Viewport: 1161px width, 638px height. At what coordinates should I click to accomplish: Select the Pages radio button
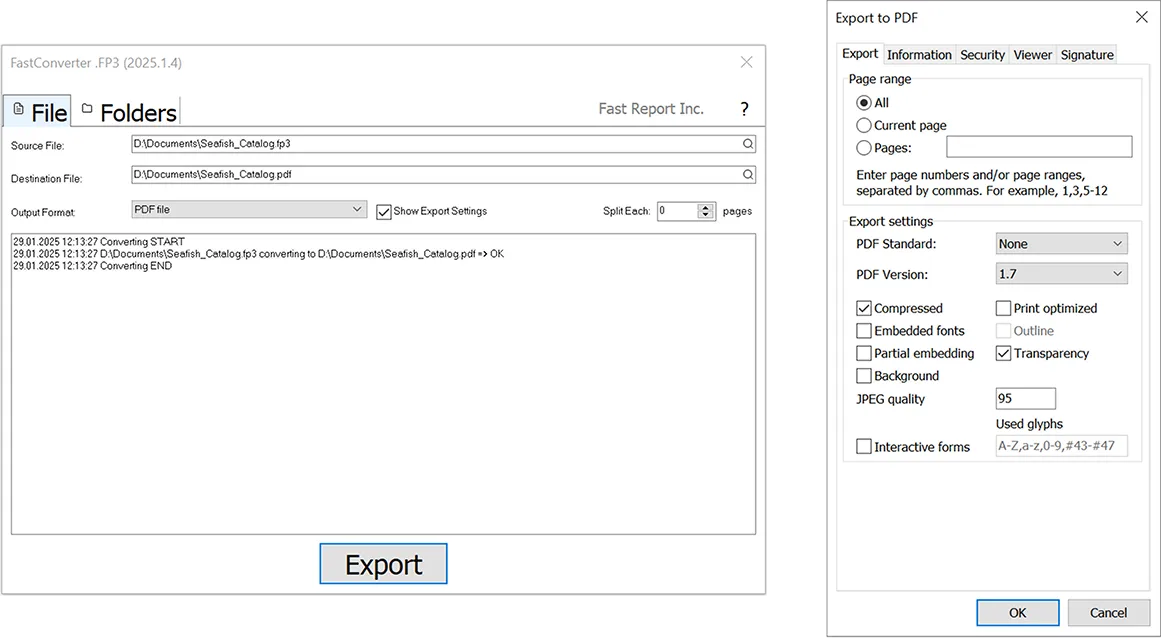[x=863, y=148]
